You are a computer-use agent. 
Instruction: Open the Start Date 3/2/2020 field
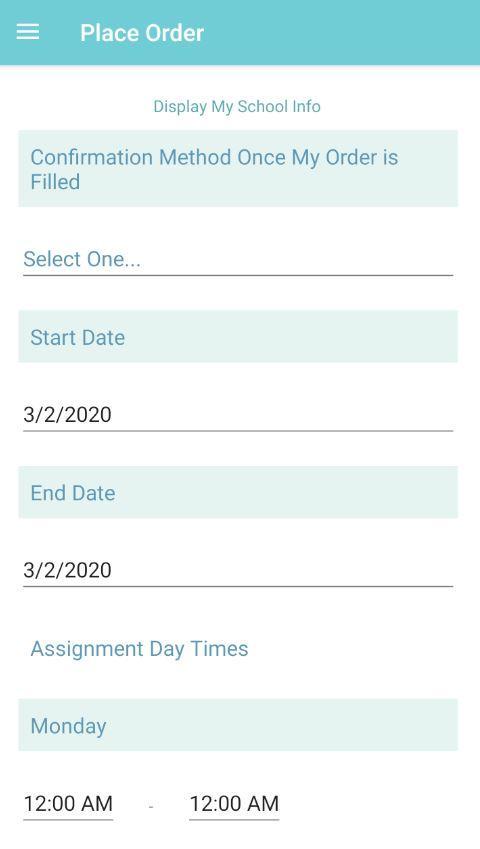pyautogui.click(x=238, y=415)
